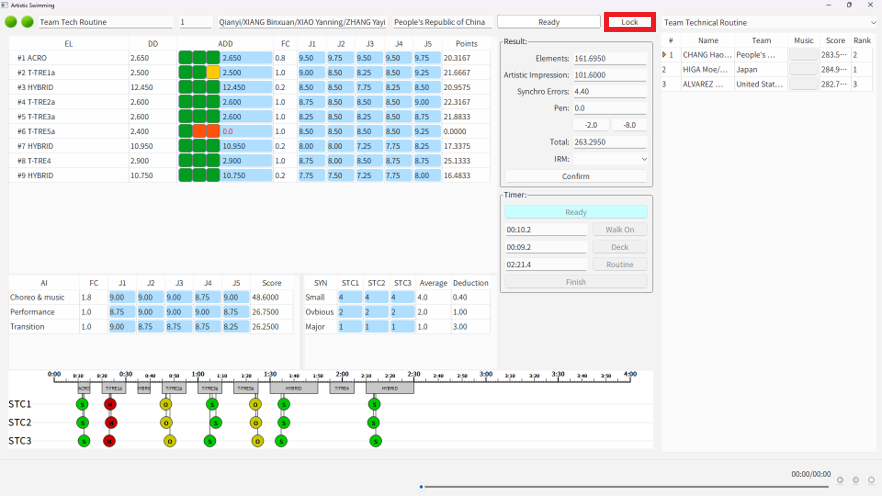Click the ADD value 0.0 in the #6 T-TRE5a row
Viewport: 882px width, 496px height.
[x=246, y=131]
